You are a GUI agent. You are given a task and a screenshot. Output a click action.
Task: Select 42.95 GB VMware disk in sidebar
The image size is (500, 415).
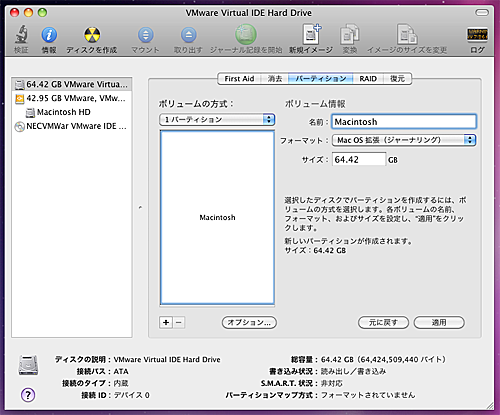[72, 98]
